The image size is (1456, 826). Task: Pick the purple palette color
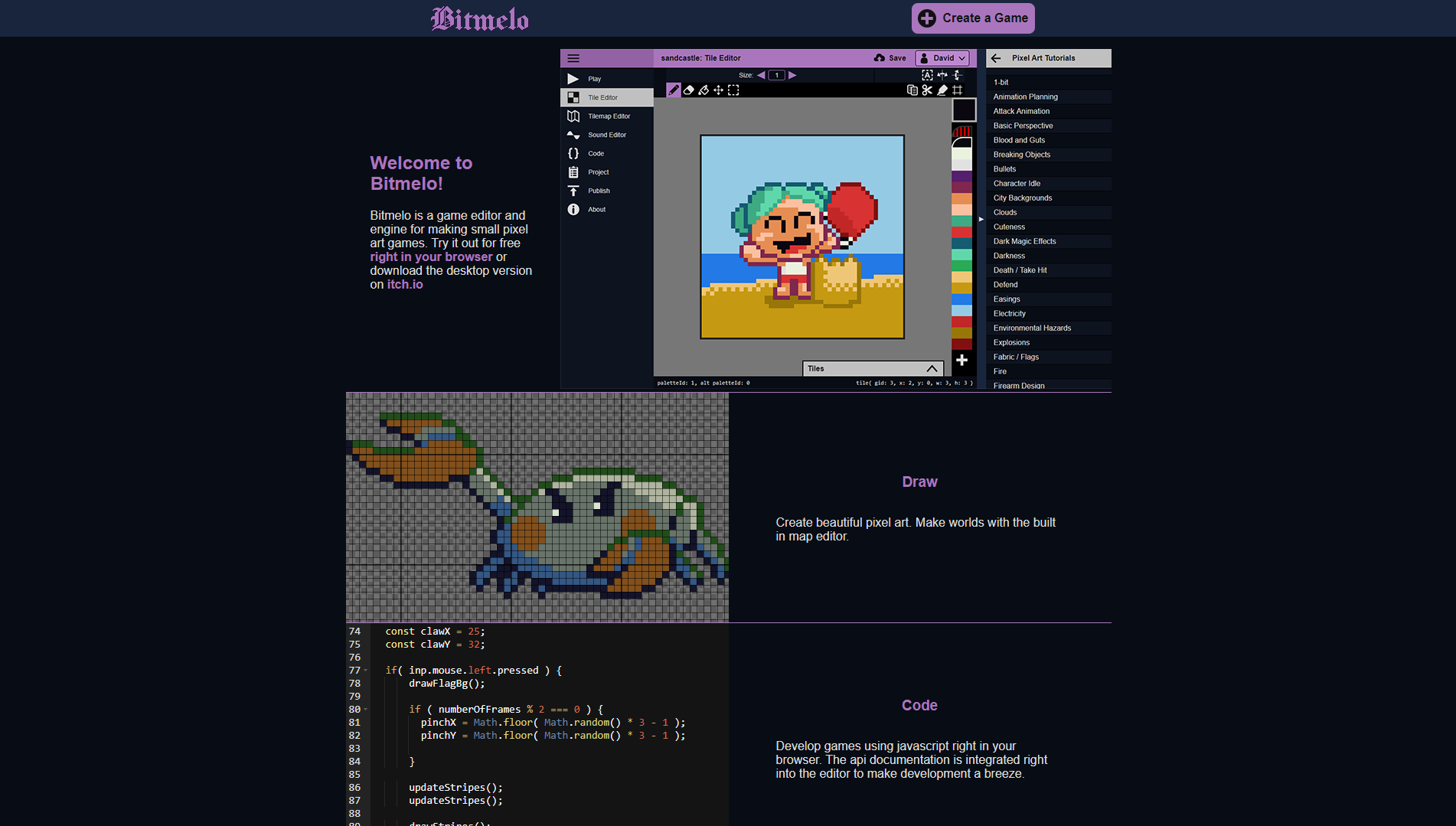point(962,176)
